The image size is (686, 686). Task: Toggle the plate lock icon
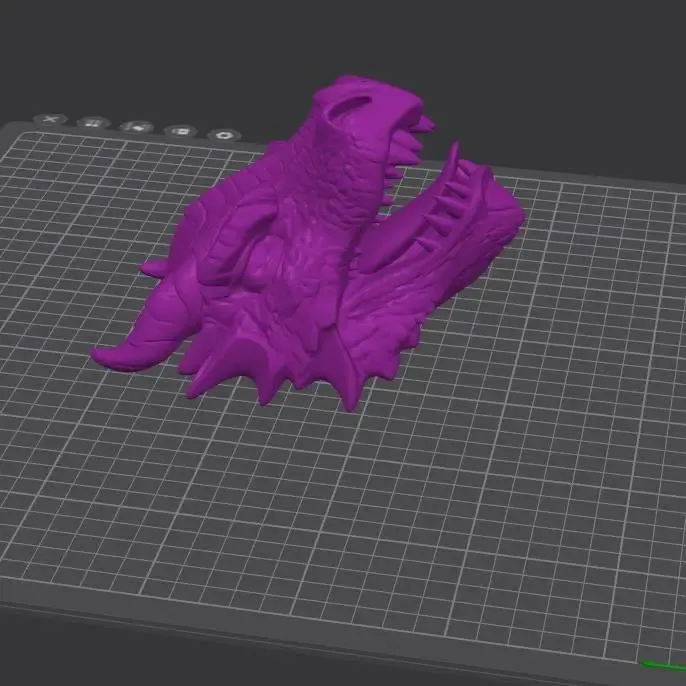[x=181, y=131]
